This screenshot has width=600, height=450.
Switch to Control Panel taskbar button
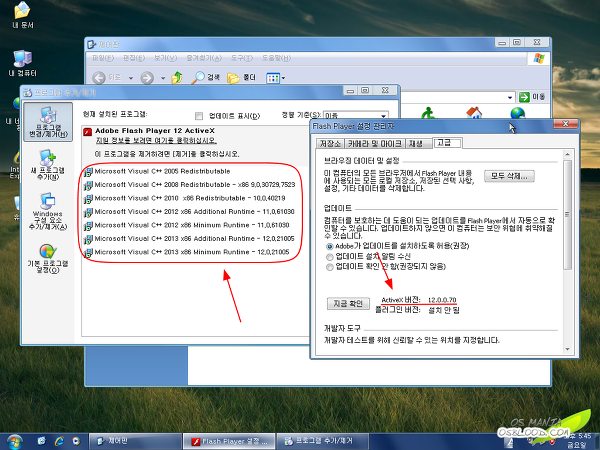tap(135, 441)
